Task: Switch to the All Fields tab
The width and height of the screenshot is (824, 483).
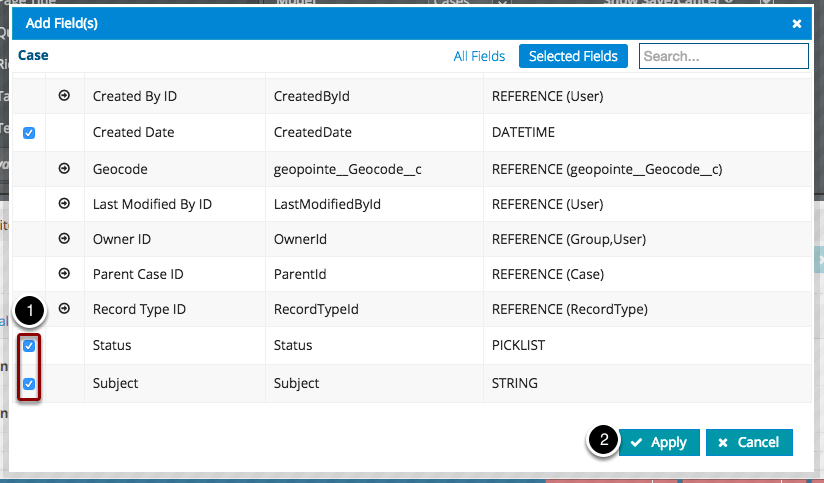Action: tap(479, 56)
